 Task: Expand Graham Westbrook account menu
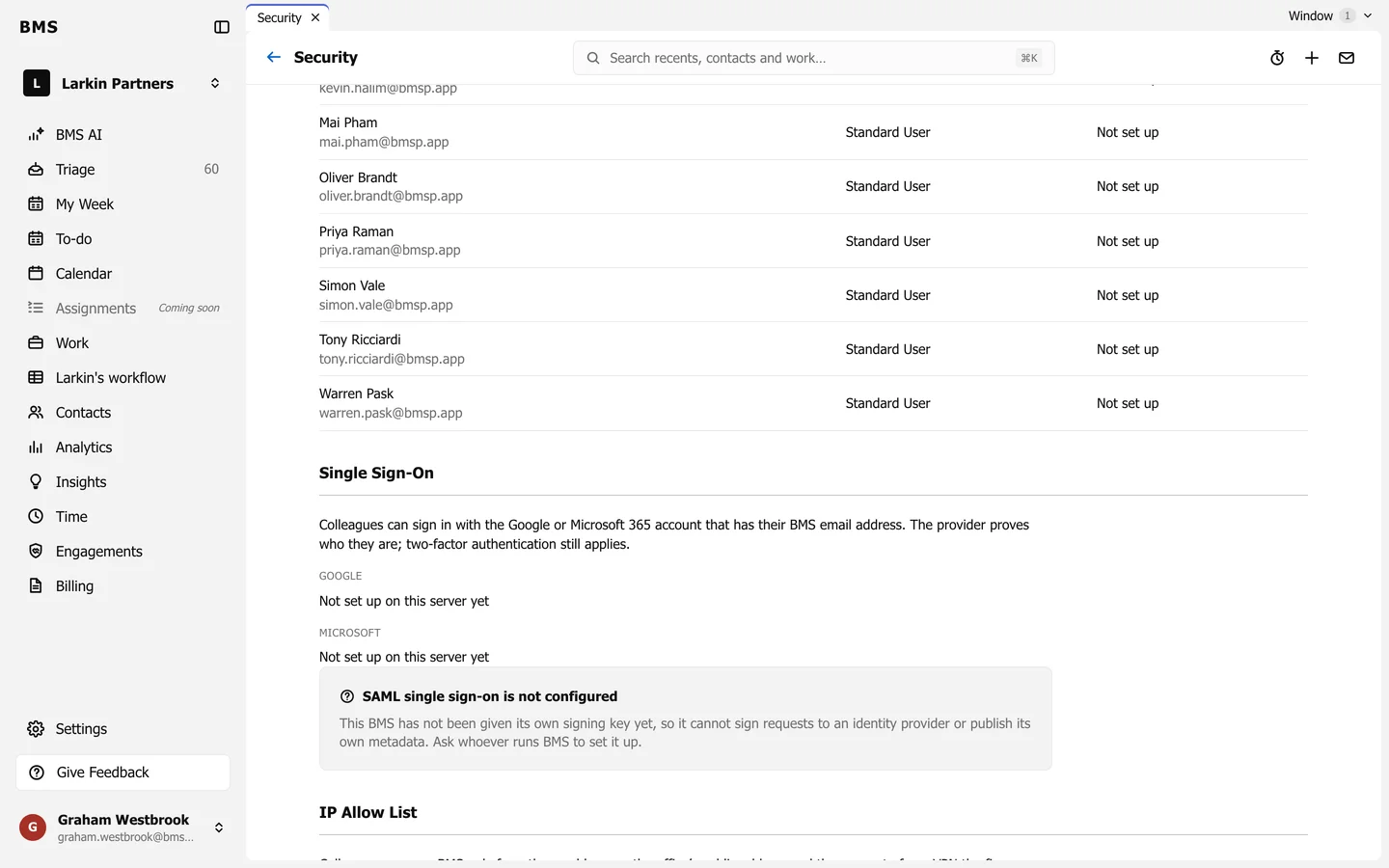click(123, 827)
